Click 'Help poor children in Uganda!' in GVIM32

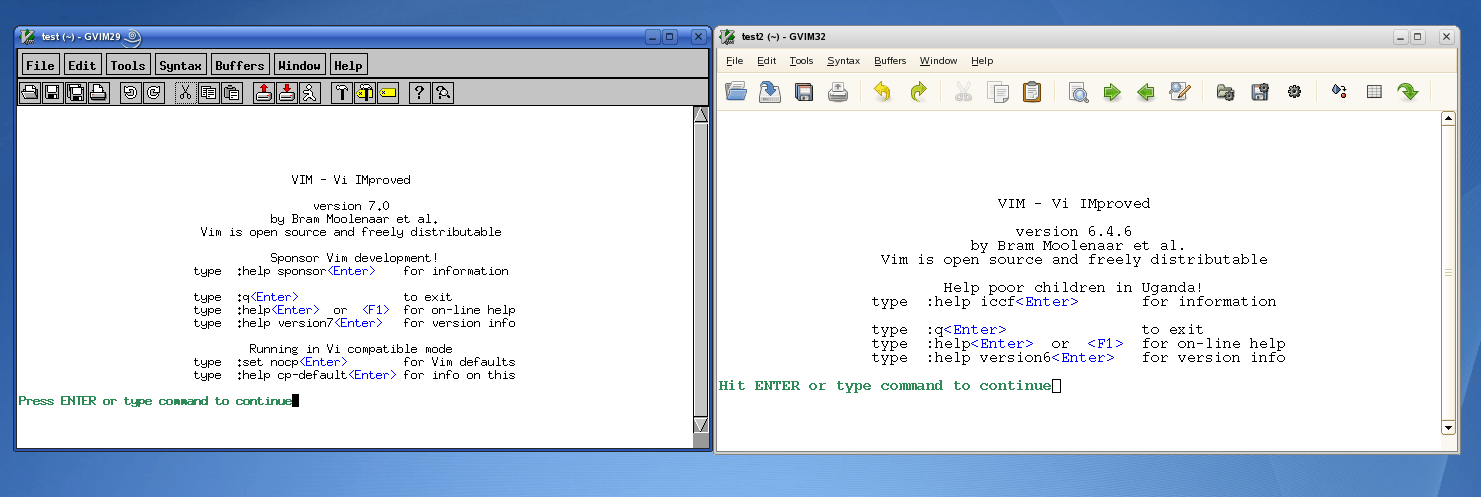pyautogui.click(x=1074, y=287)
